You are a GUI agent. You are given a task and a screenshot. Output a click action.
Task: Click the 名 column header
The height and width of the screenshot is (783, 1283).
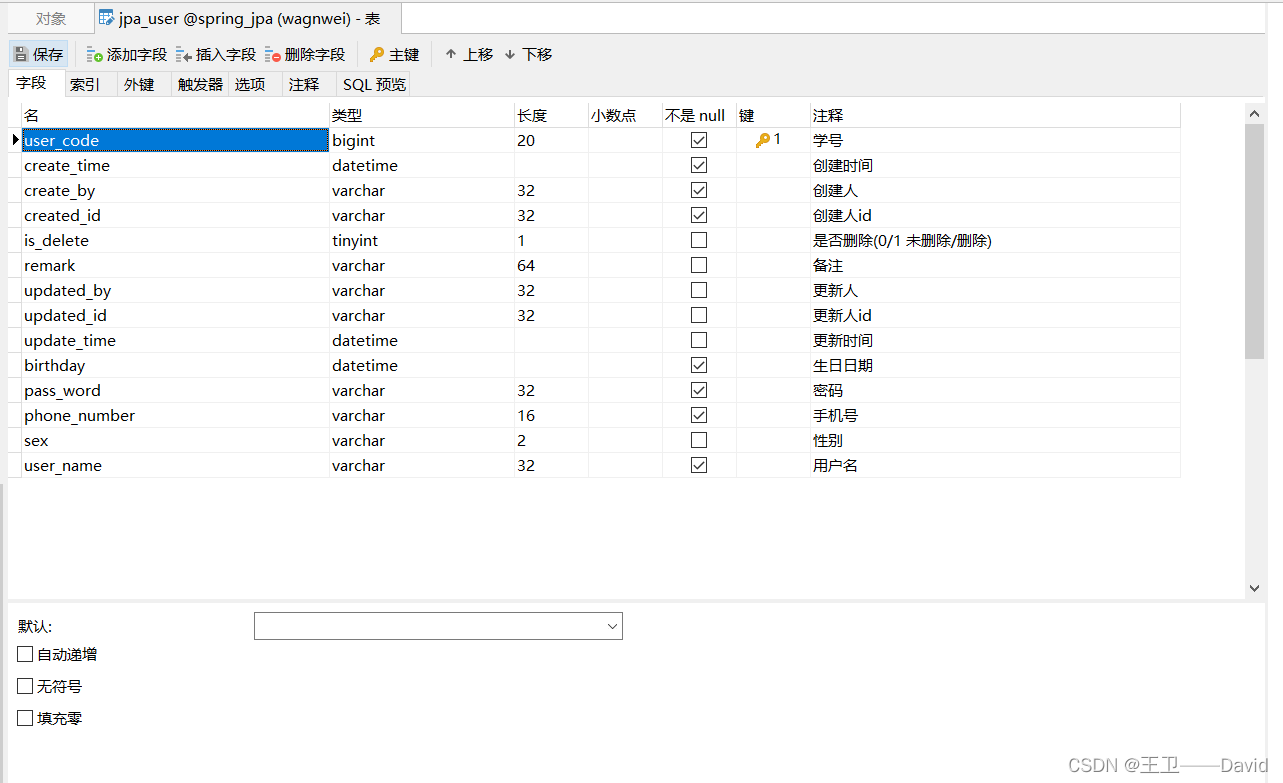pos(175,115)
